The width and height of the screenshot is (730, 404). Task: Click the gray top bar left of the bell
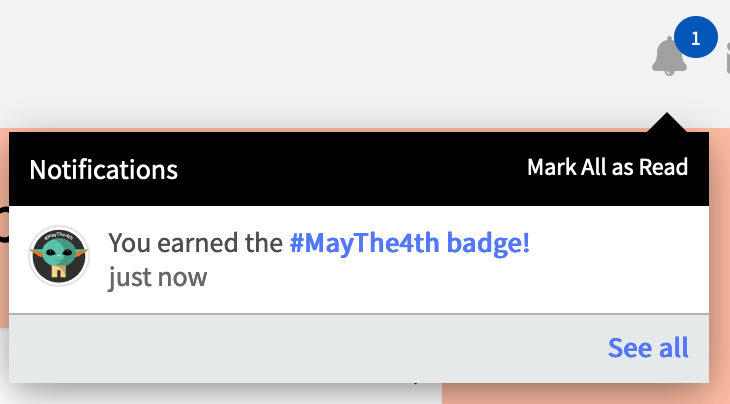tap(300, 60)
